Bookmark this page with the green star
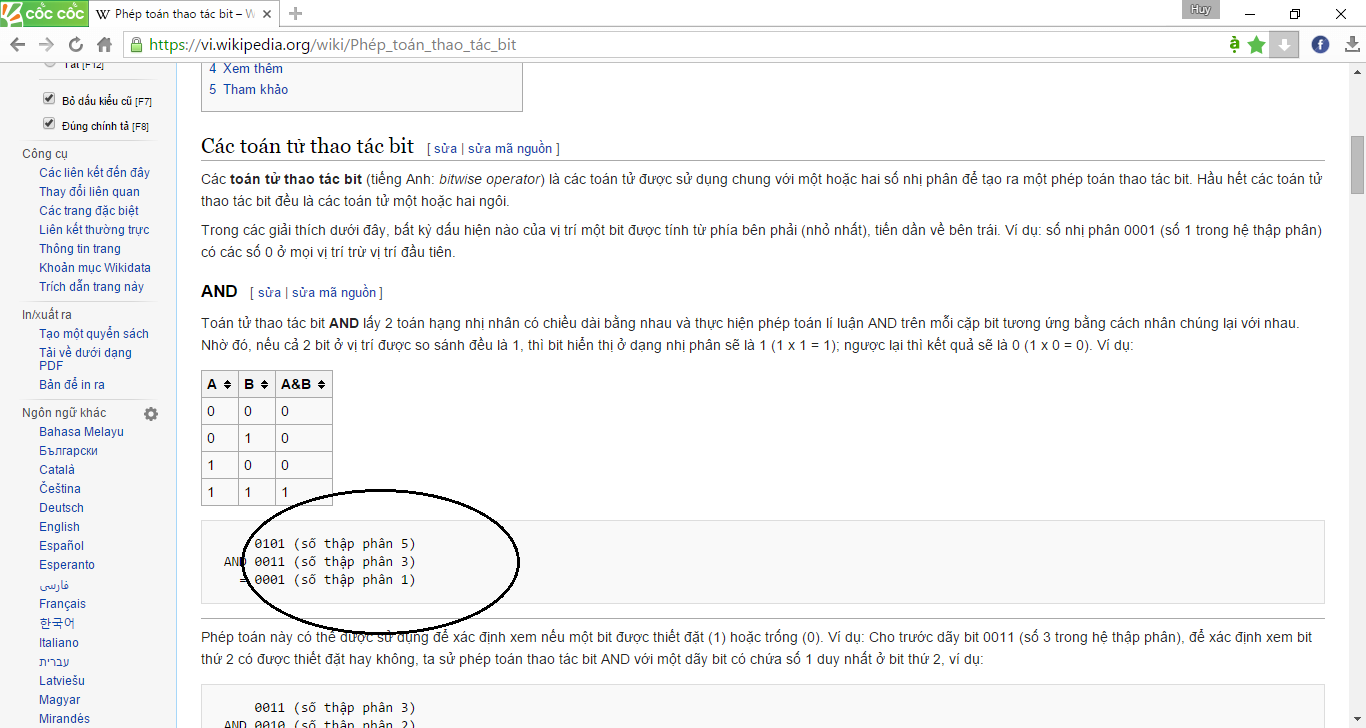This screenshot has height=728, width=1366. (1256, 45)
